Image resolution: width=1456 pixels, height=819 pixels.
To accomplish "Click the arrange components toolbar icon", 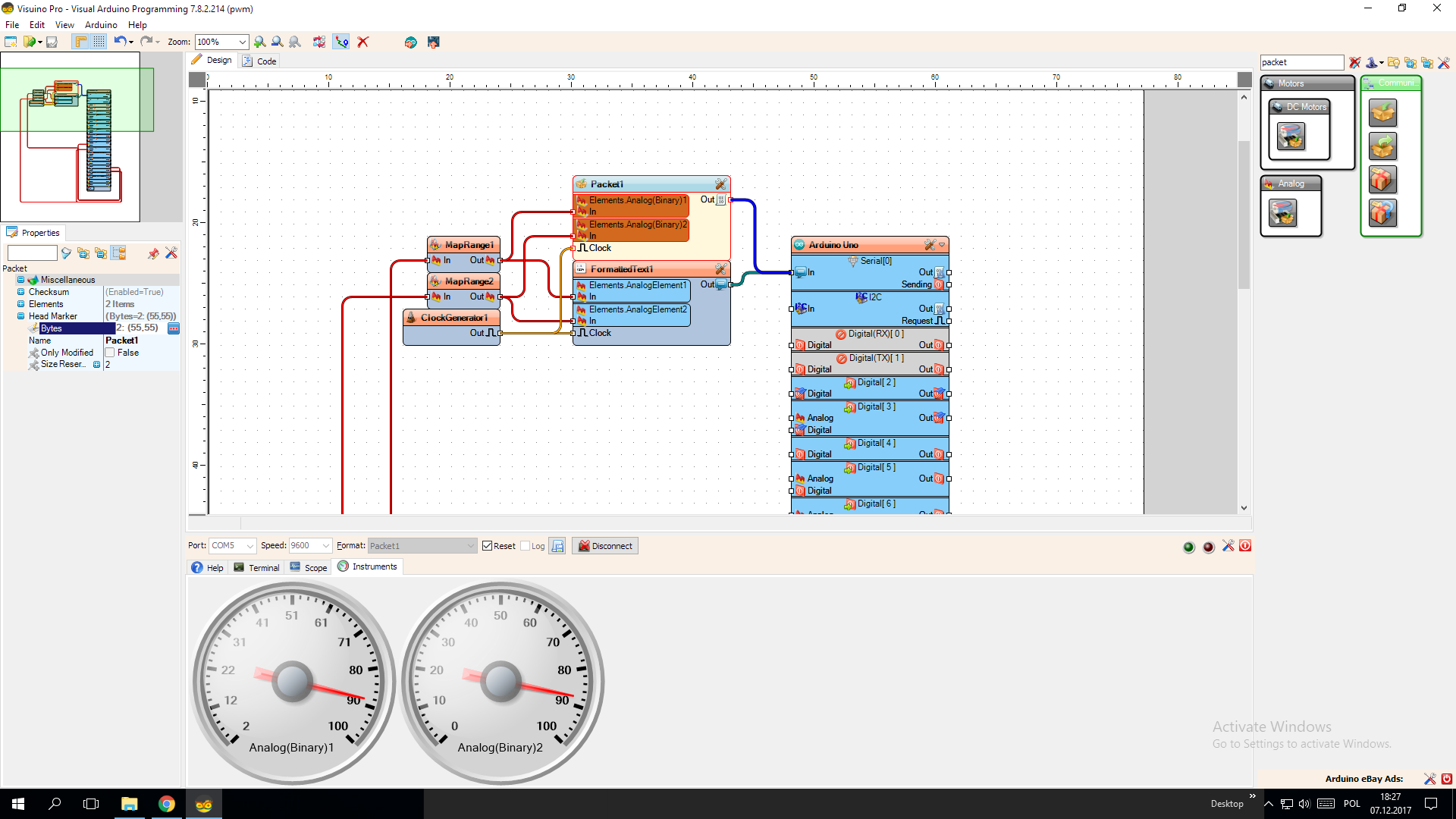I will coord(319,42).
